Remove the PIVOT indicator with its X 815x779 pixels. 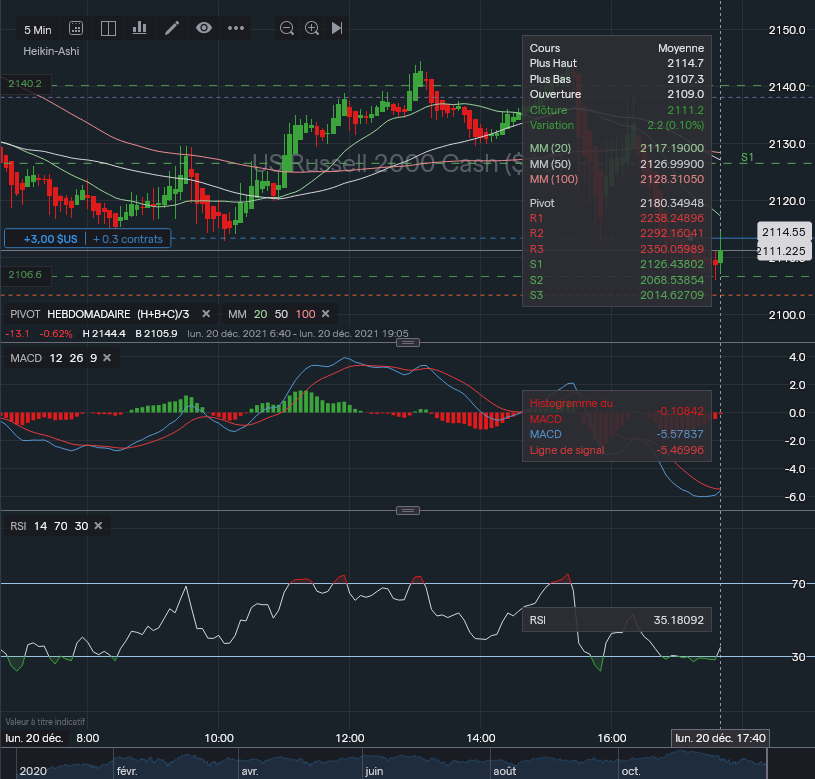[207, 315]
